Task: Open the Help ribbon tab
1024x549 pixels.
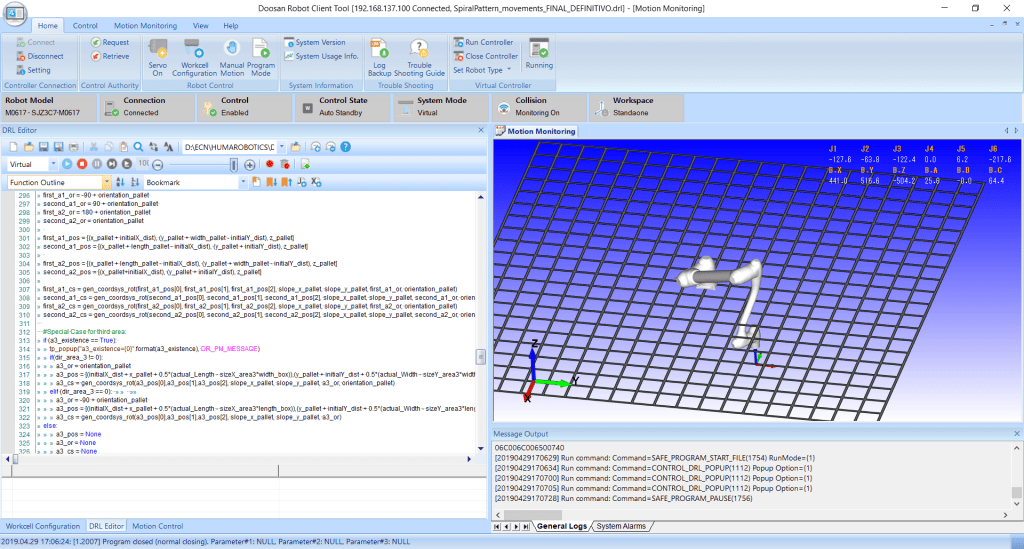Action: coord(231,25)
